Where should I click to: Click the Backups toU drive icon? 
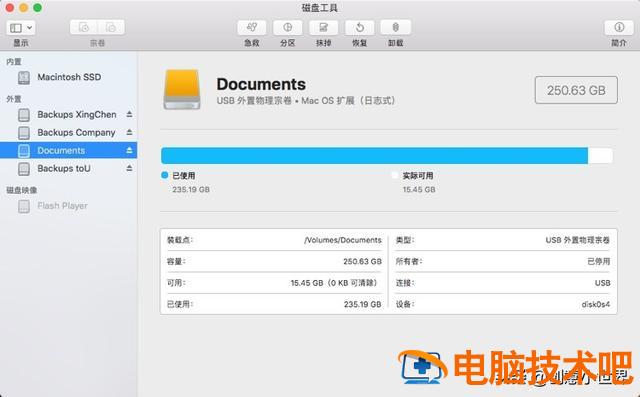[24, 169]
